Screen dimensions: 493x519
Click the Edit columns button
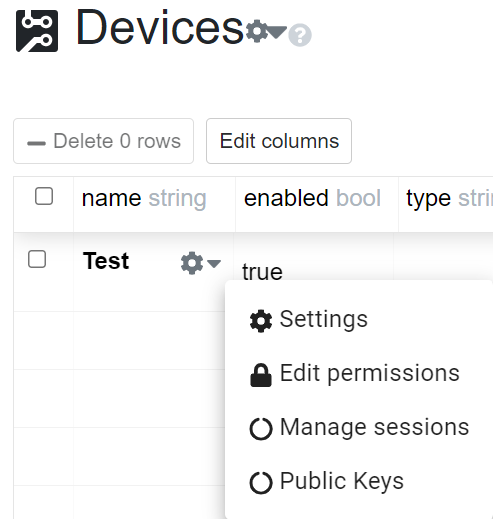tap(279, 141)
